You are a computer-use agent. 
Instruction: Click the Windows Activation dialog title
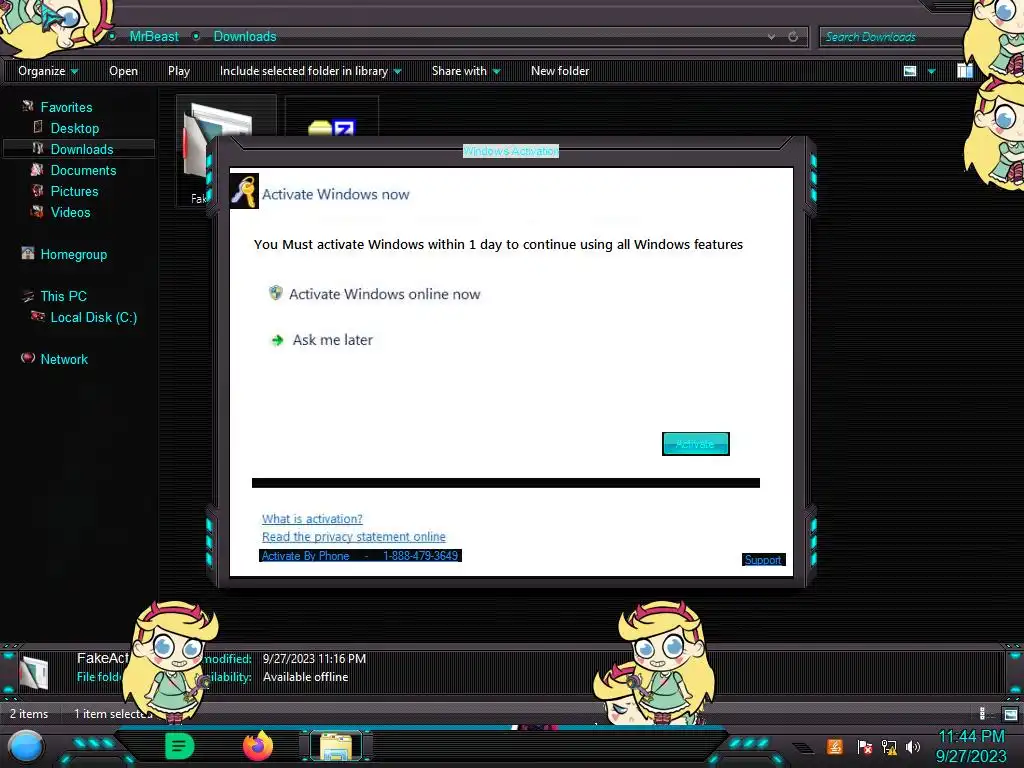pyautogui.click(x=511, y=151)
